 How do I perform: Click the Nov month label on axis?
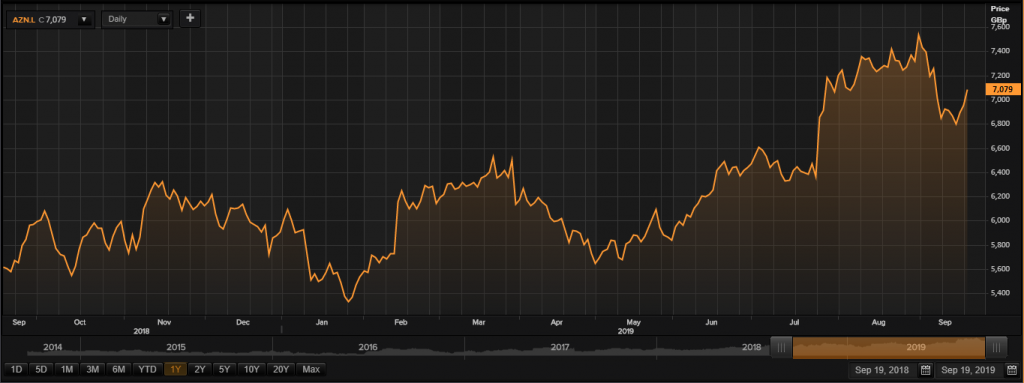164,322
